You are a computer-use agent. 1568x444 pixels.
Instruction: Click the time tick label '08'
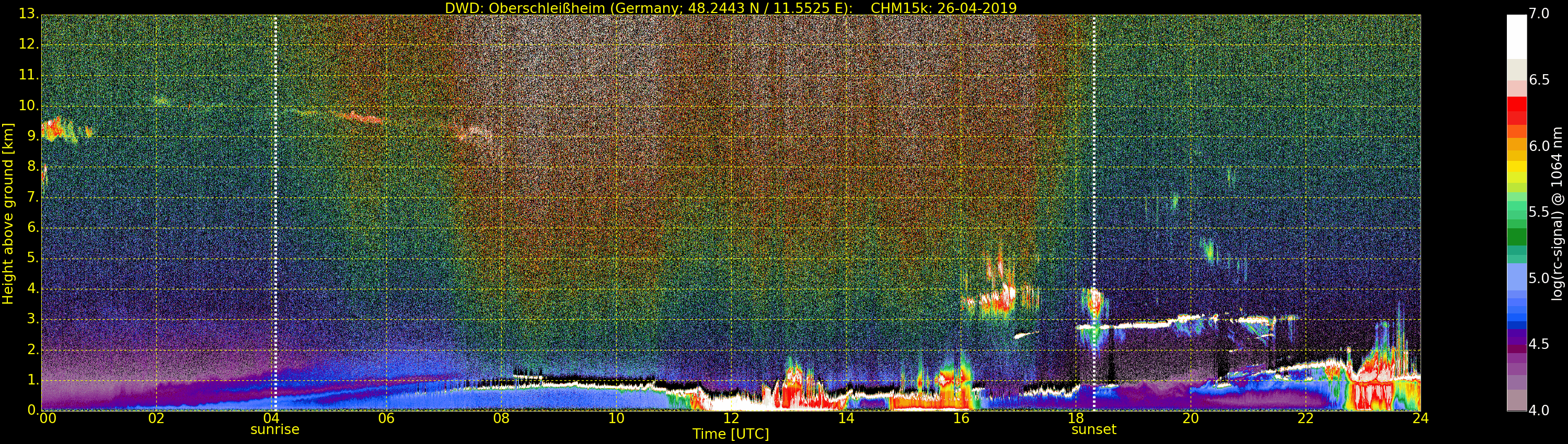click(x=502, y=418)
